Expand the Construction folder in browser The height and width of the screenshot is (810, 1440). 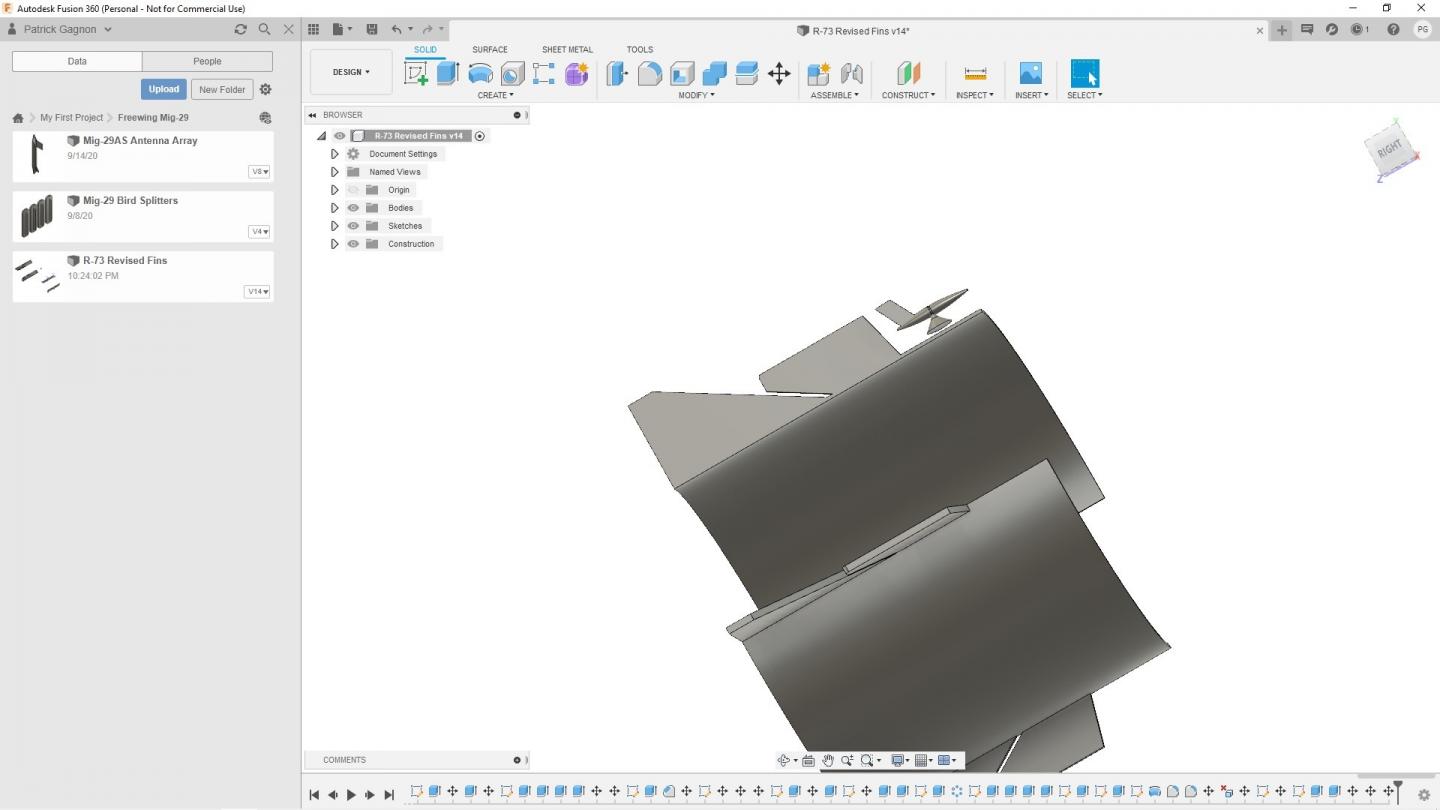pyautogui.click(x=335, y=244)
